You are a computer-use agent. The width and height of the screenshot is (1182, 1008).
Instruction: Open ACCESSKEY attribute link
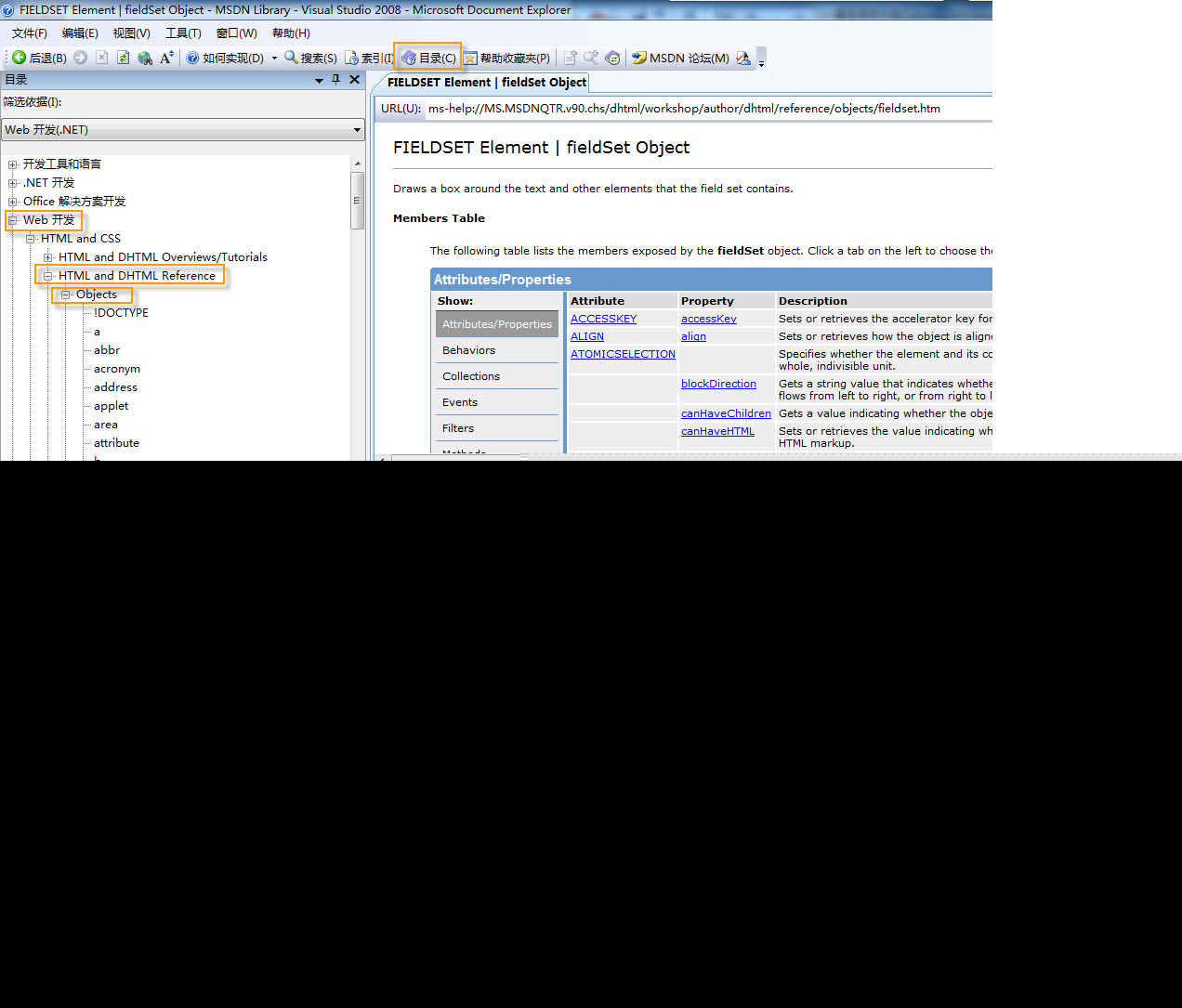[x=604, y=319]
